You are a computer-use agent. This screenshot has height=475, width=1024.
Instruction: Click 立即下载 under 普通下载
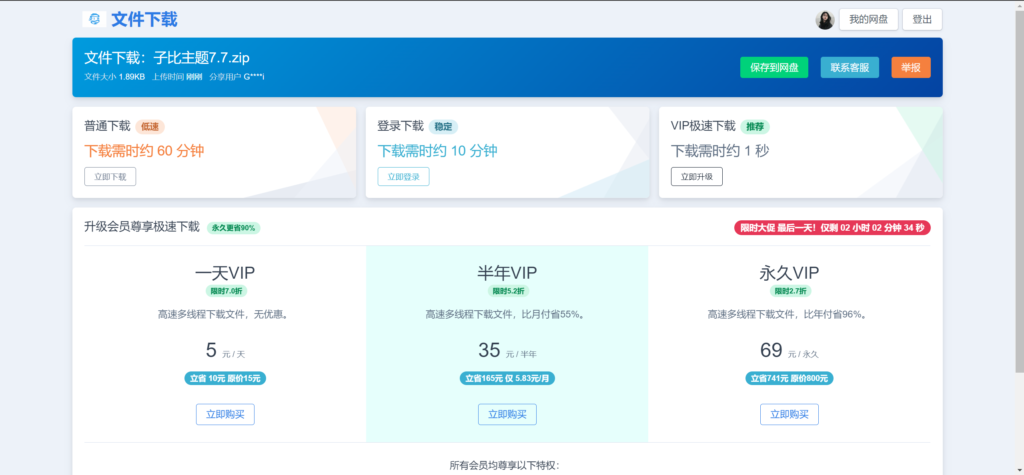pos(110,176)
